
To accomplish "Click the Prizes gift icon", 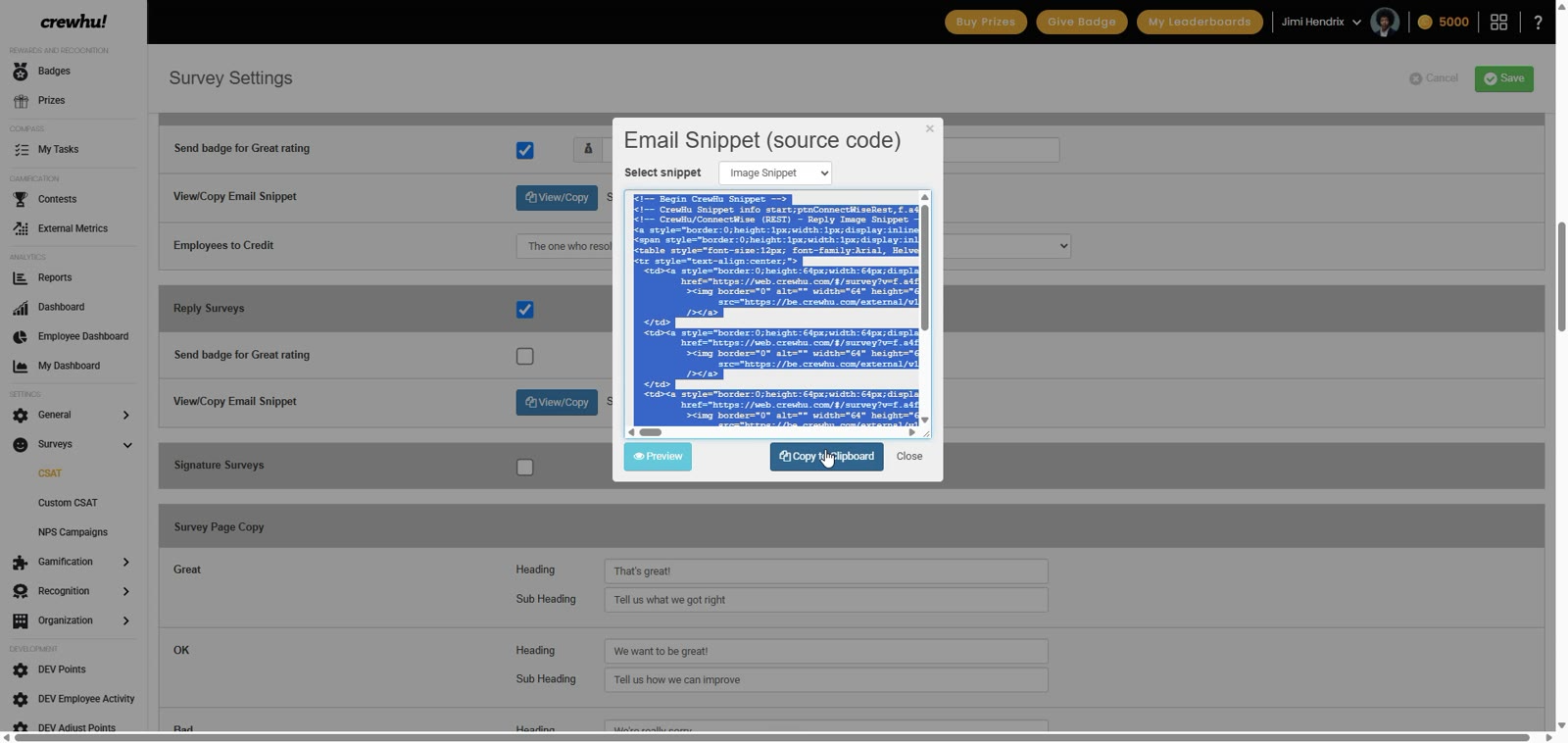I will tap(21, 101).
